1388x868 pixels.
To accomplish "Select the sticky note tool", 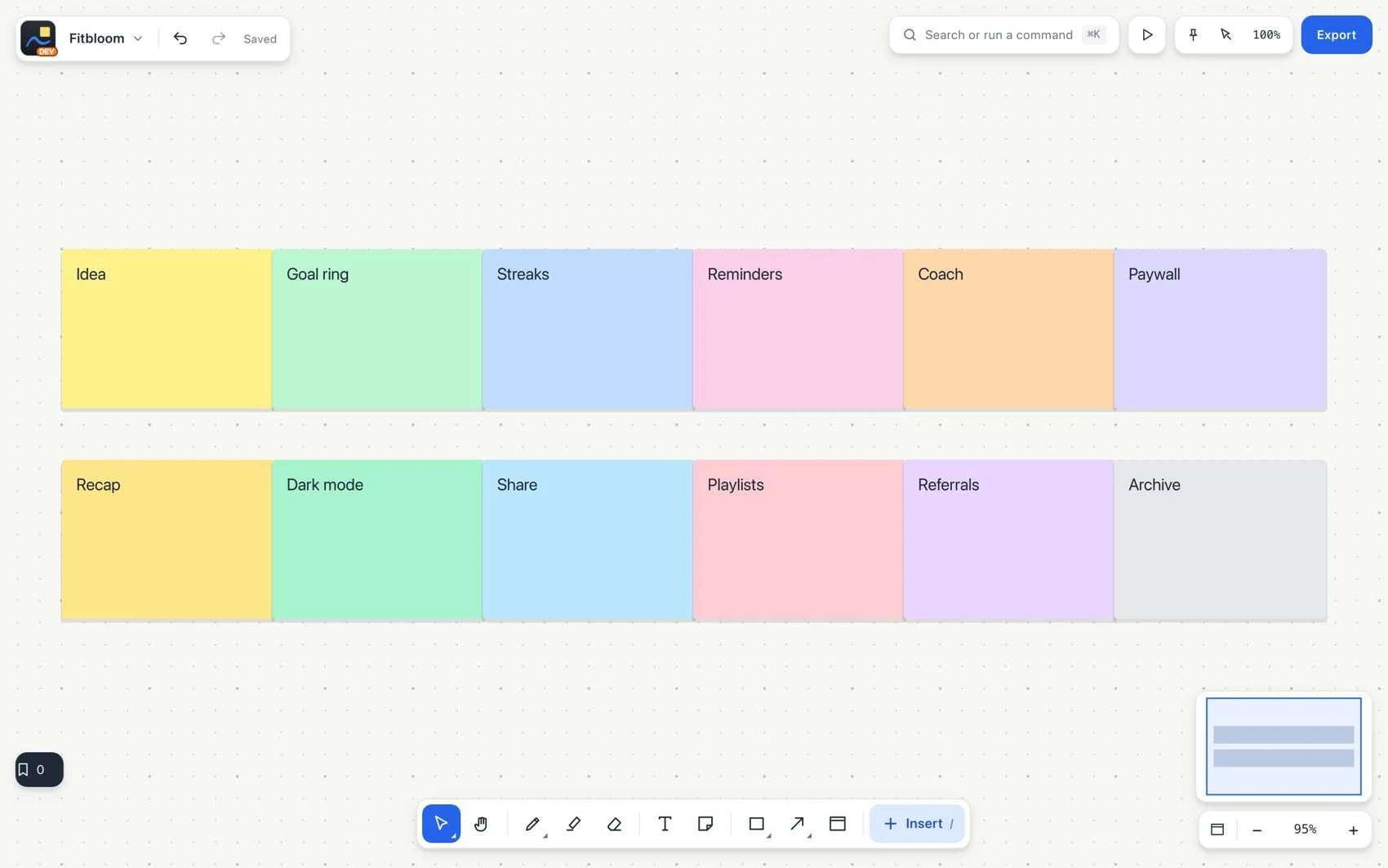I will [x=705, y=823].
